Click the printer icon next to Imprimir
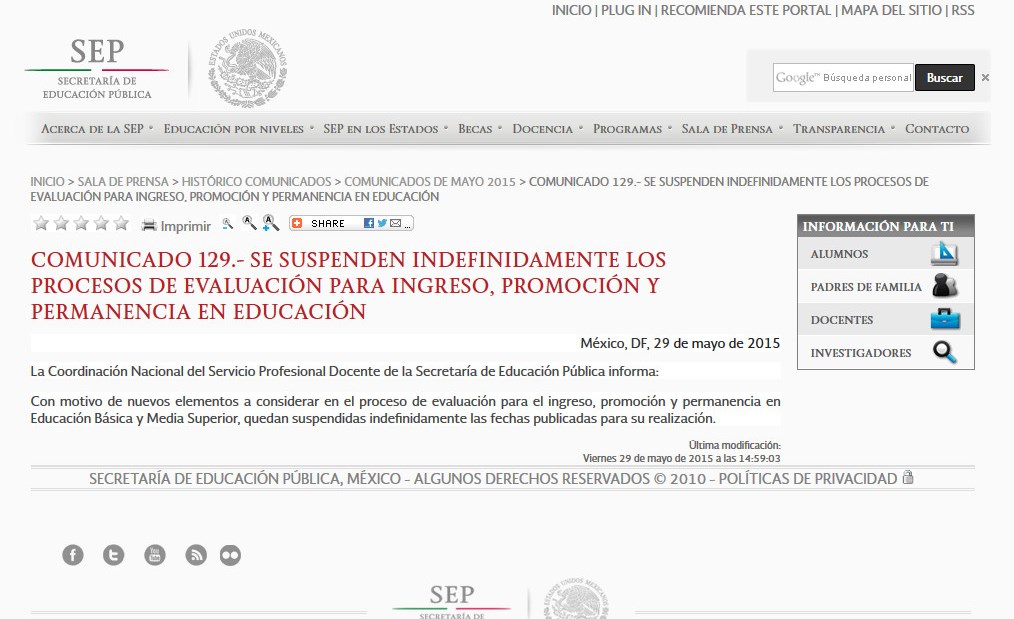This screenshot has width=1014, height=619. click(149, 225)
